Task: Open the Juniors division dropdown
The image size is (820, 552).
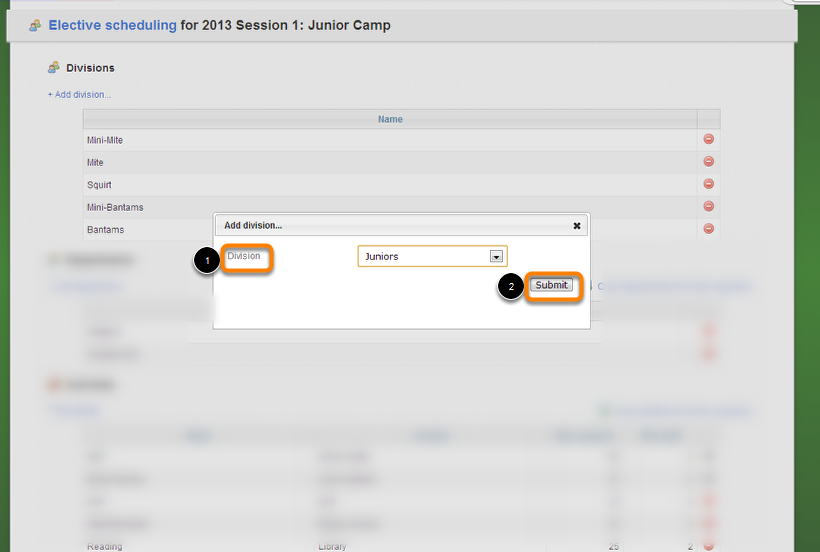Action: [496, 257]
